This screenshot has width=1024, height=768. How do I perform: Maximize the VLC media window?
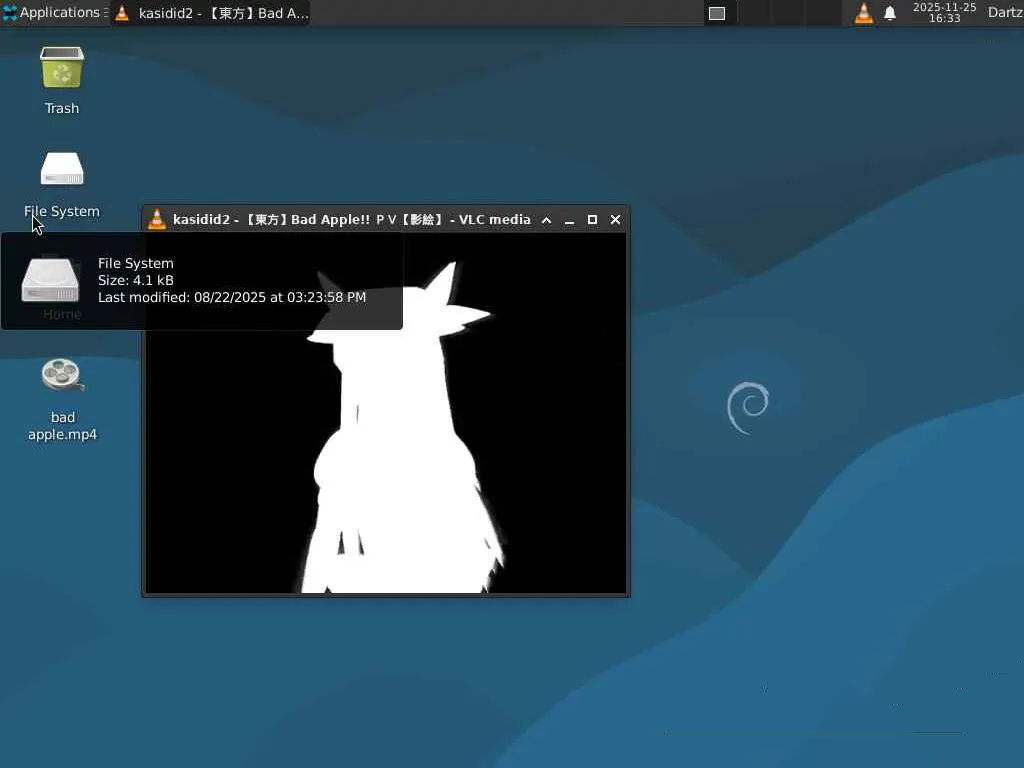[592, 219]
